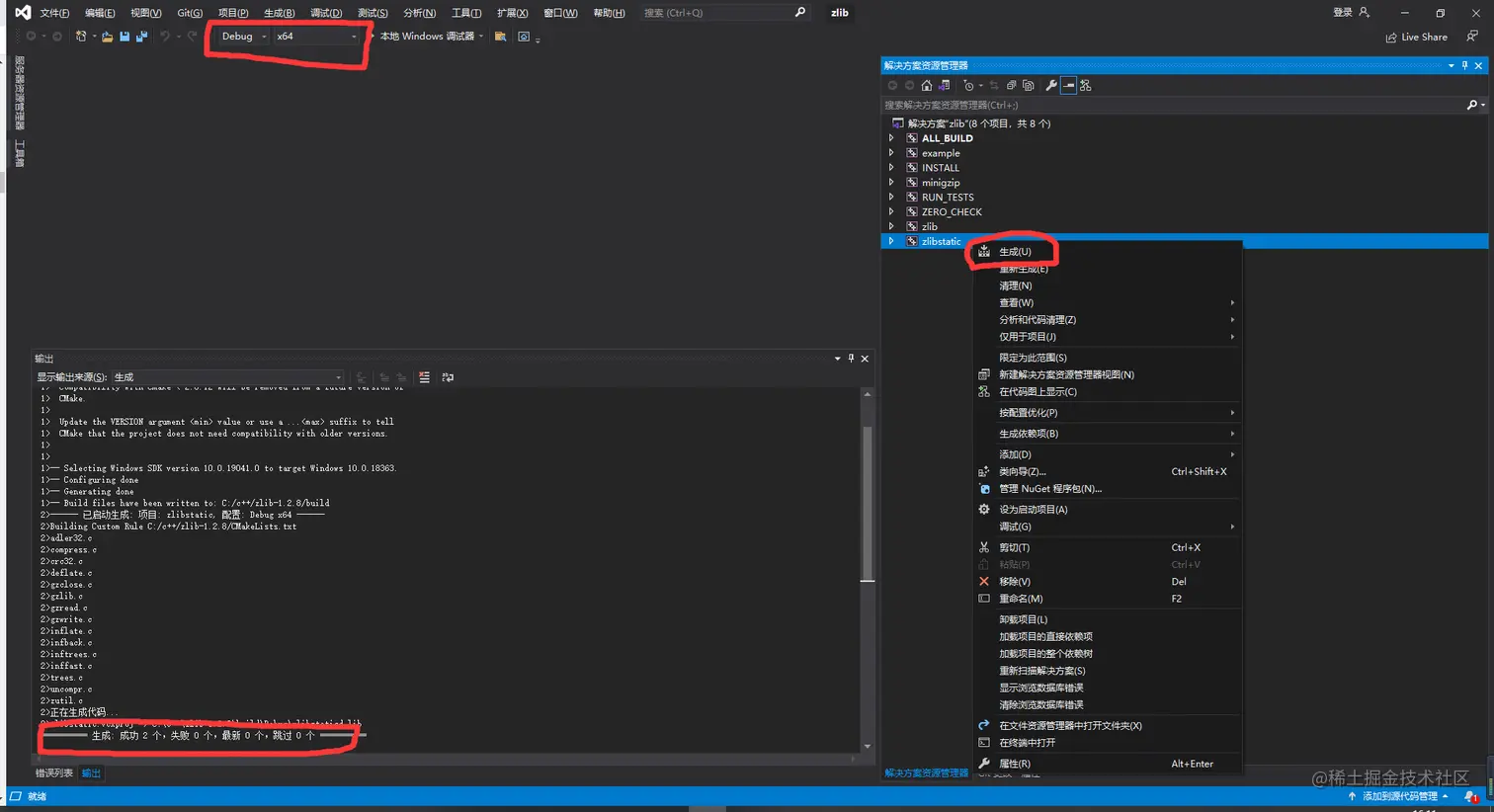Click the notification bell in status bar
The width and height of the screenshot is (1494, 812).
[1471, 796]
